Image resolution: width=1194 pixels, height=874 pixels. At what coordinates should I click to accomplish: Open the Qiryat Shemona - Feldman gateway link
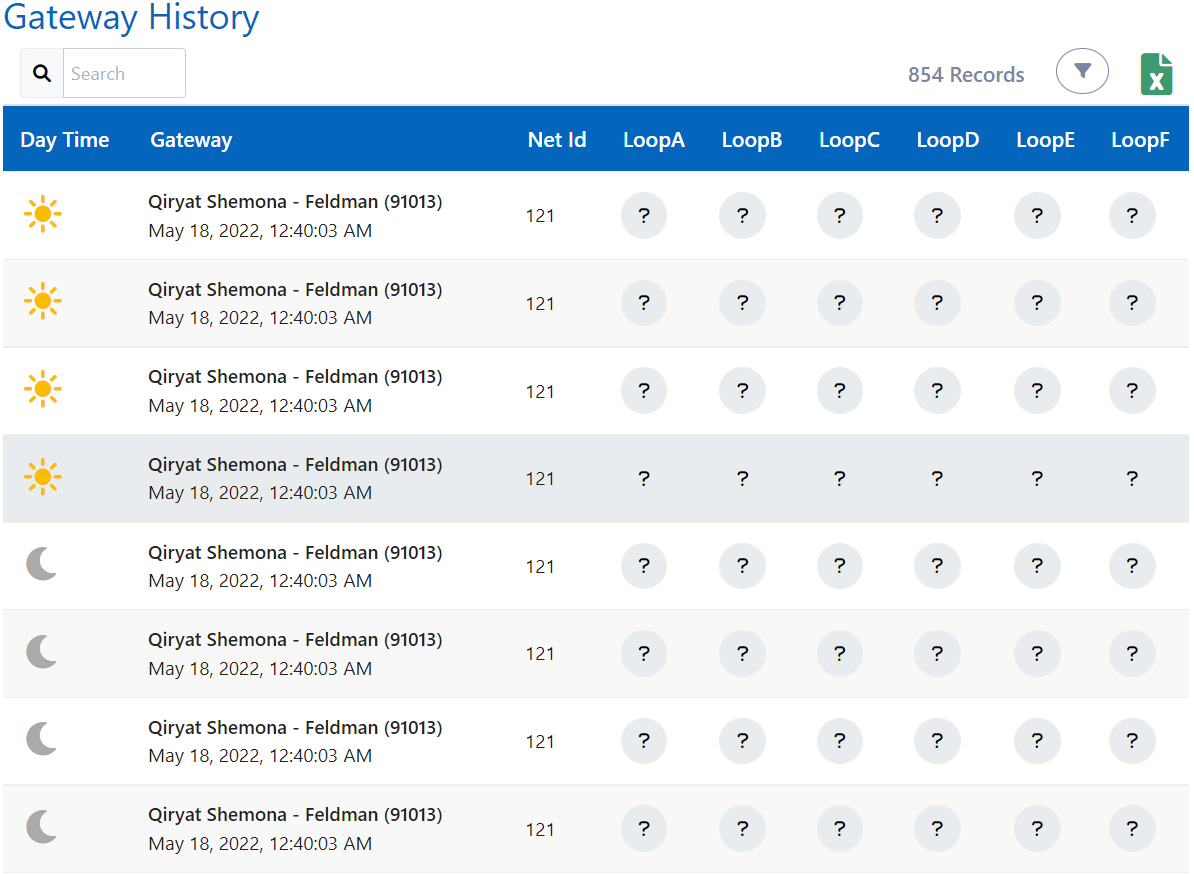296,201
